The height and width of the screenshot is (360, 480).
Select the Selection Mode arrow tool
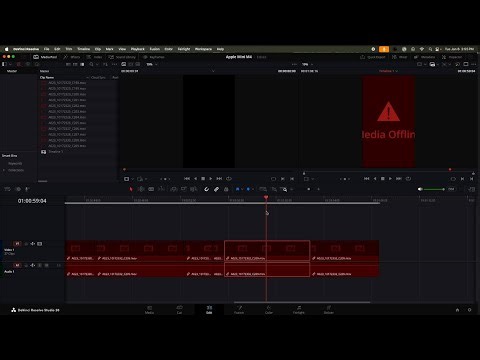[x=131, y=189]
